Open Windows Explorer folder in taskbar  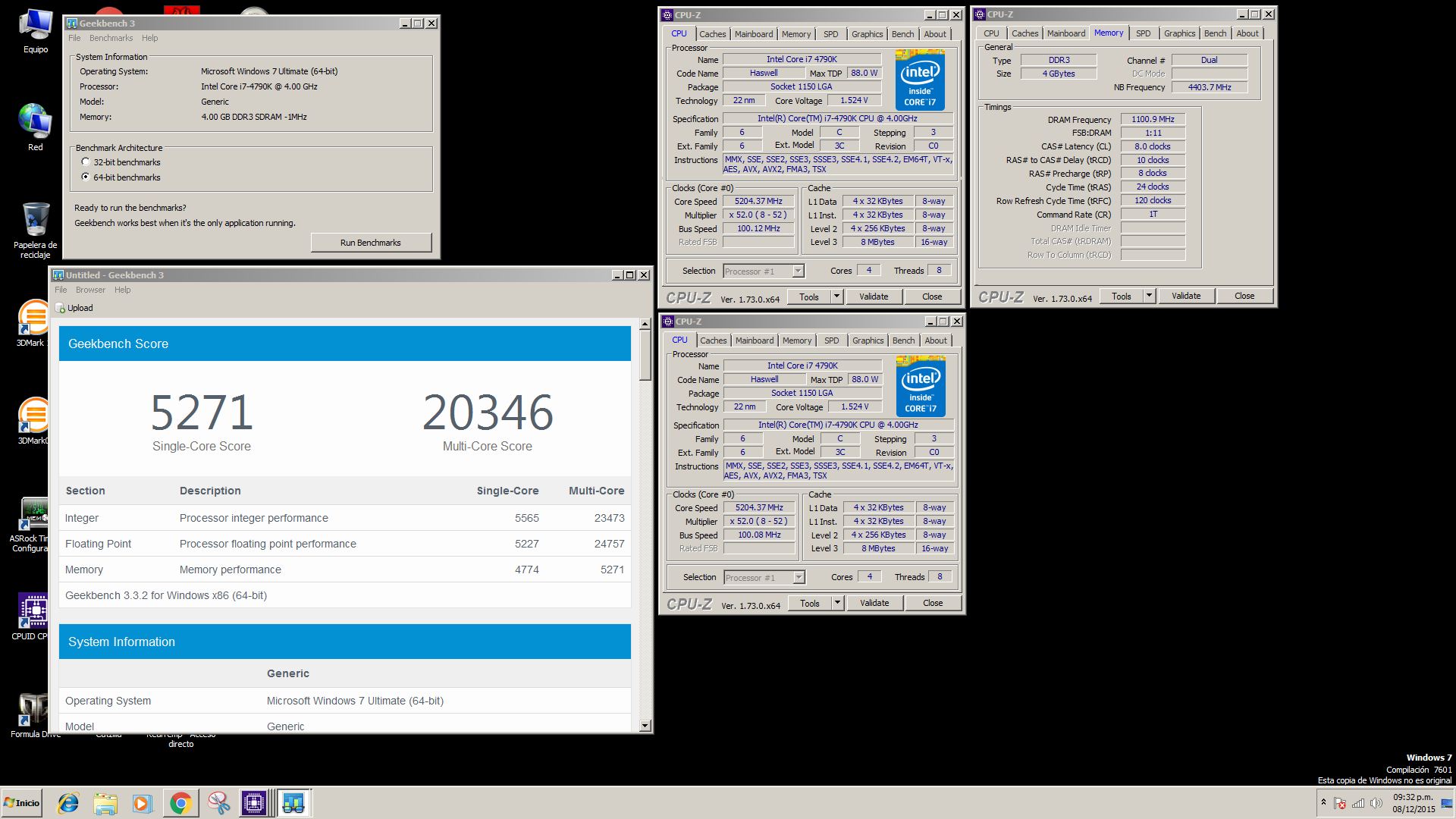coord(105,803)
